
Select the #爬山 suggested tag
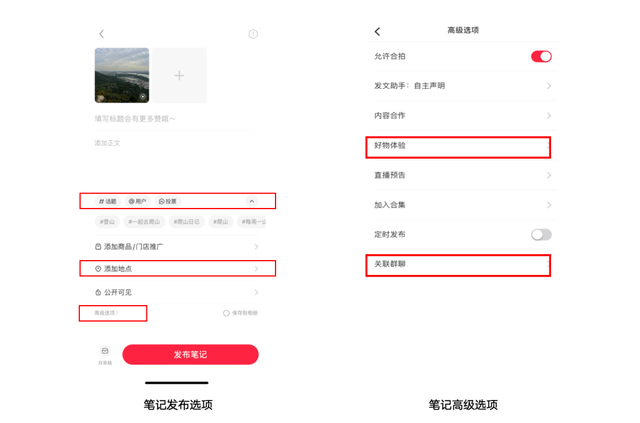pos(220,222)
